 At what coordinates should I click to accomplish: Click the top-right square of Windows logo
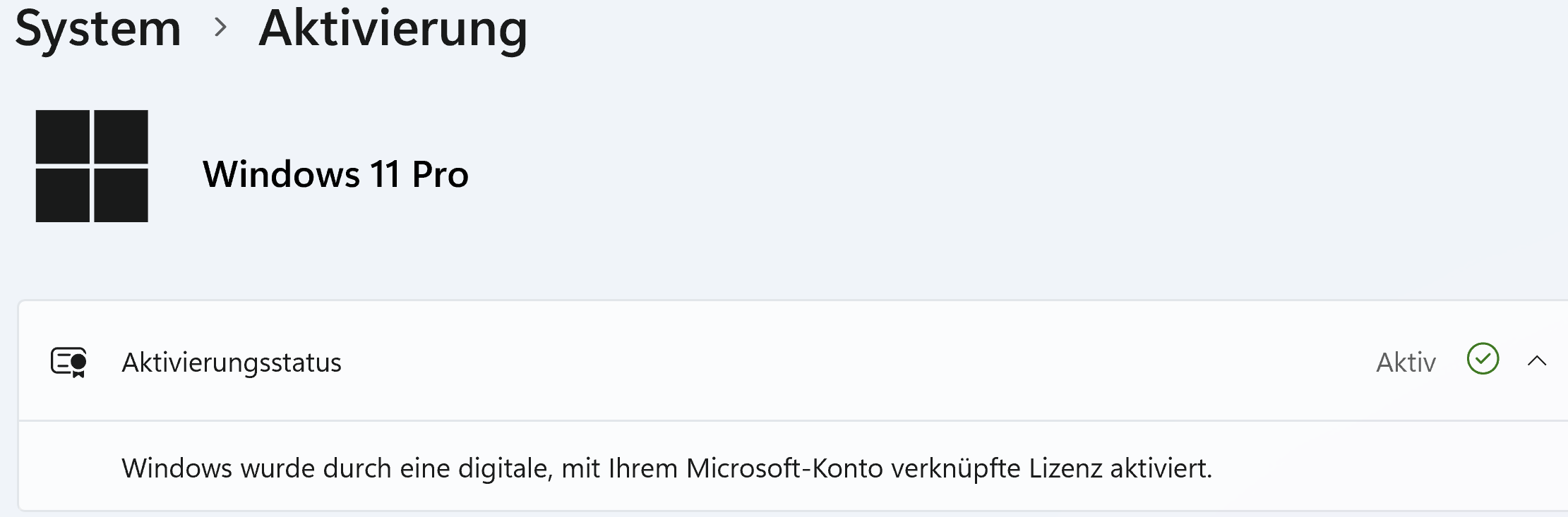121,136
